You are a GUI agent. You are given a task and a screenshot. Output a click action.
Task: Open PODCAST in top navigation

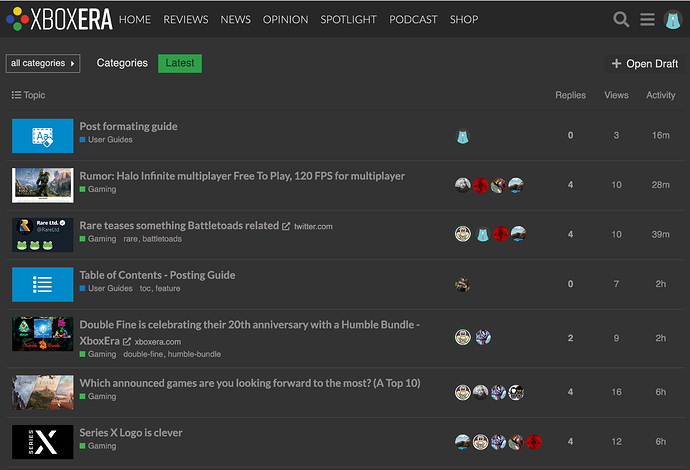[x=413, y=19]
